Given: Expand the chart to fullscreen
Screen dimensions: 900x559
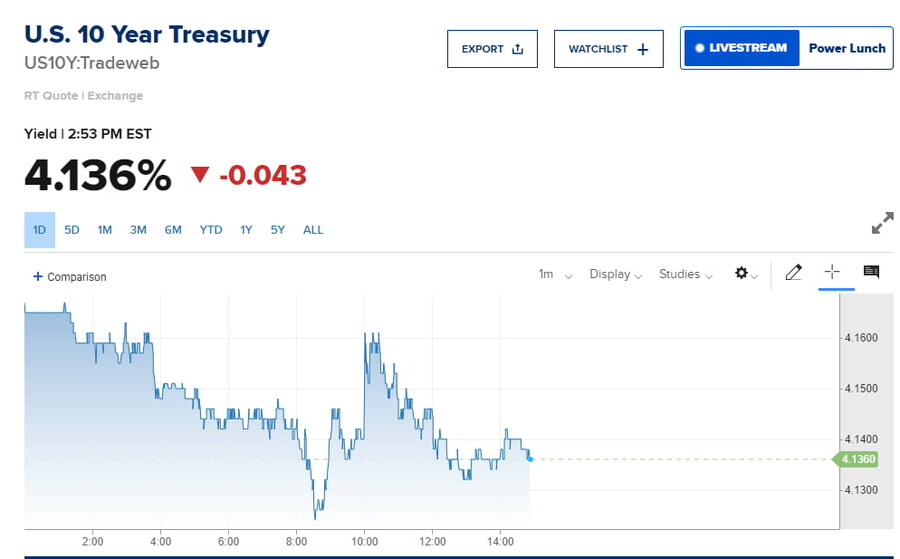Looking at the screenshot, I should (x=882, y=223).
